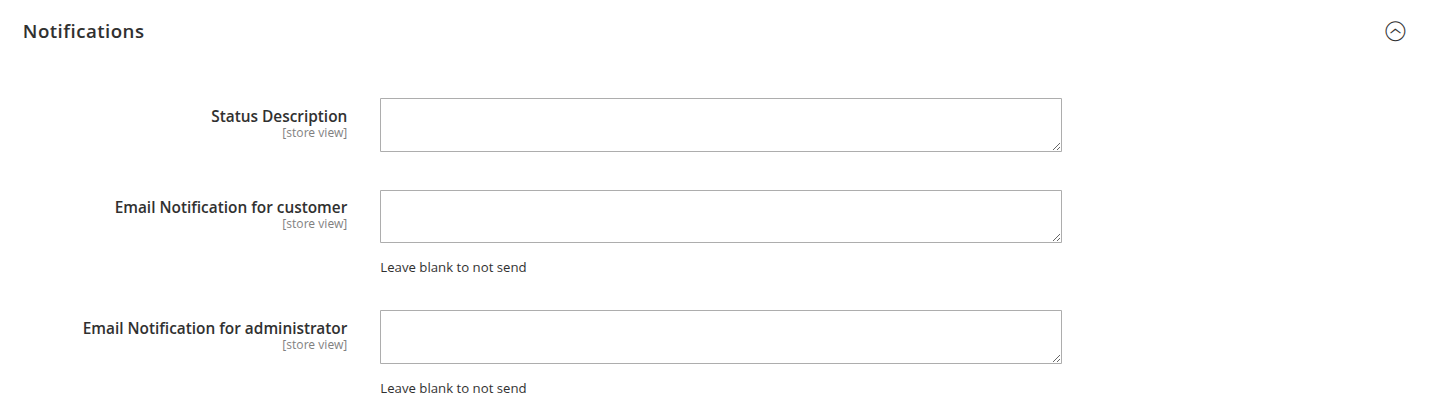This screenshot has height=419, width=1431.
Task: Focus the Email Notification for customer text area
Action: [x=720, y=216]
